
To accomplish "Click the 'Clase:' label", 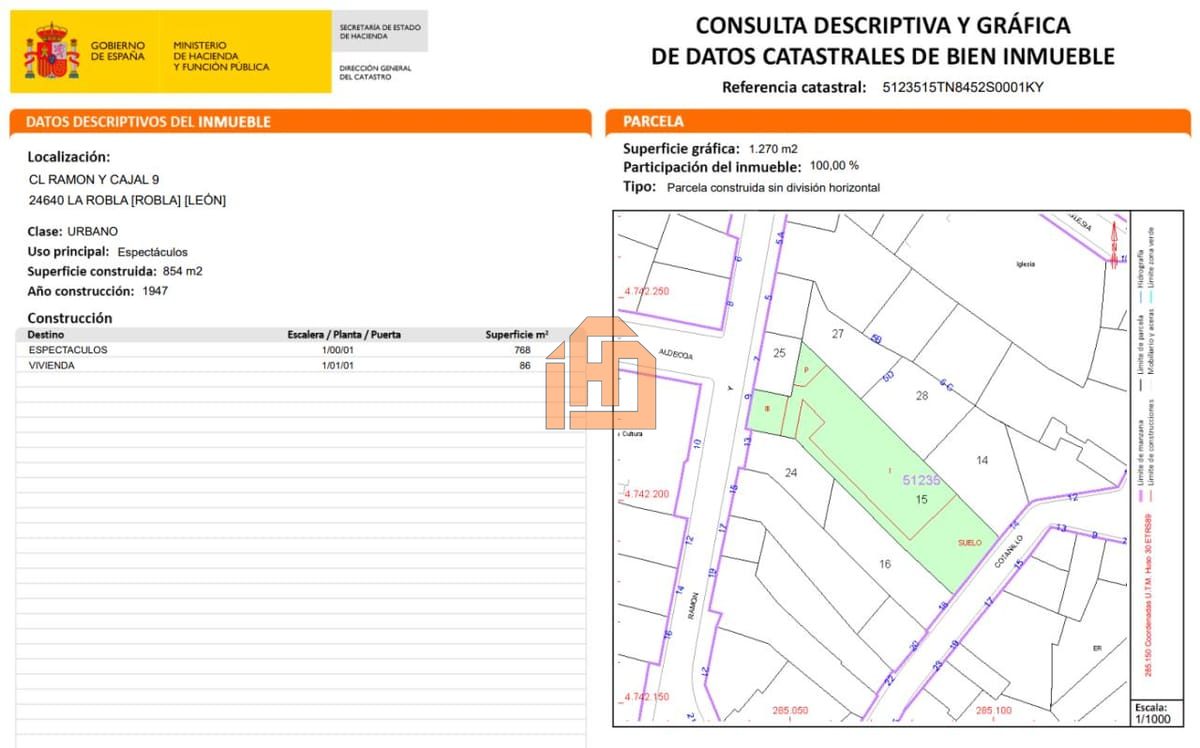I will point(45,231).
